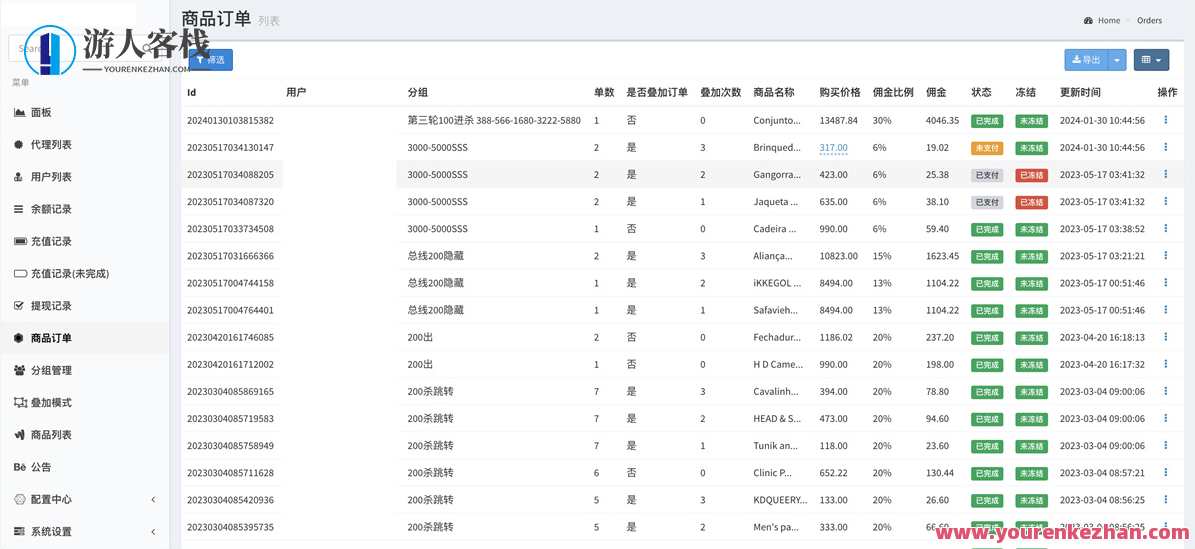
Task: Click the 代理列表 sidebar icon
Action: (x=19, y=145)
